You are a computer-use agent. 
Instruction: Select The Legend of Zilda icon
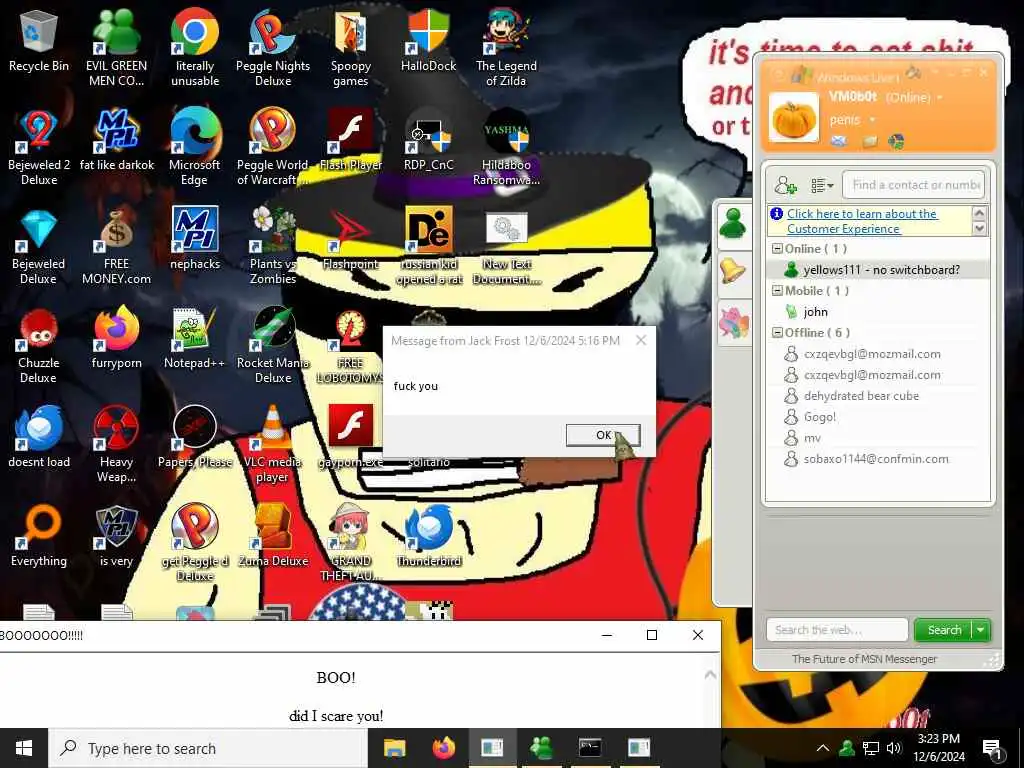(506, 49)
